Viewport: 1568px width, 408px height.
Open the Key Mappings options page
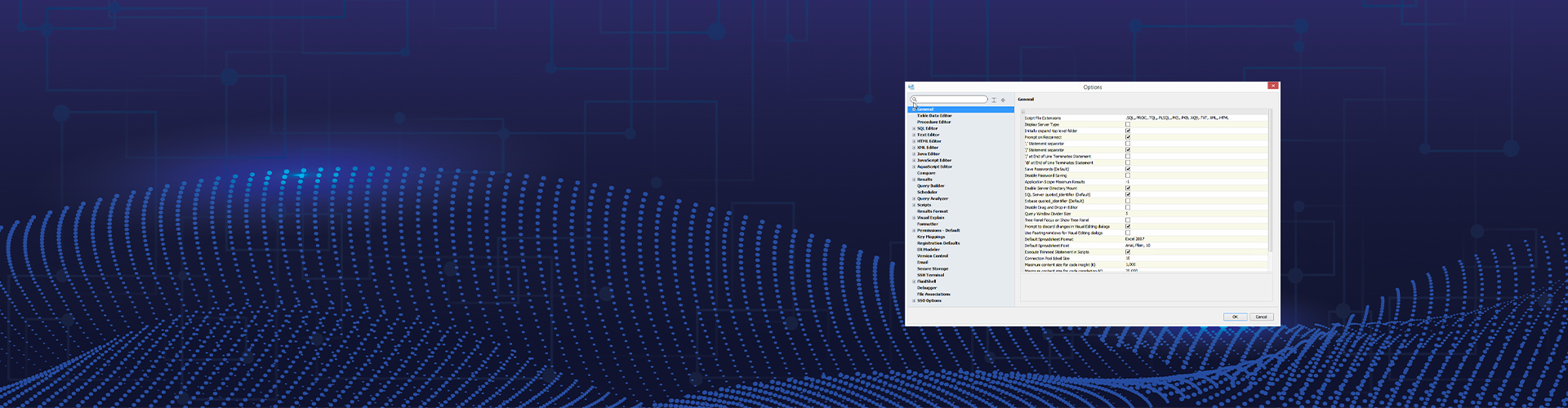point(931,237)
